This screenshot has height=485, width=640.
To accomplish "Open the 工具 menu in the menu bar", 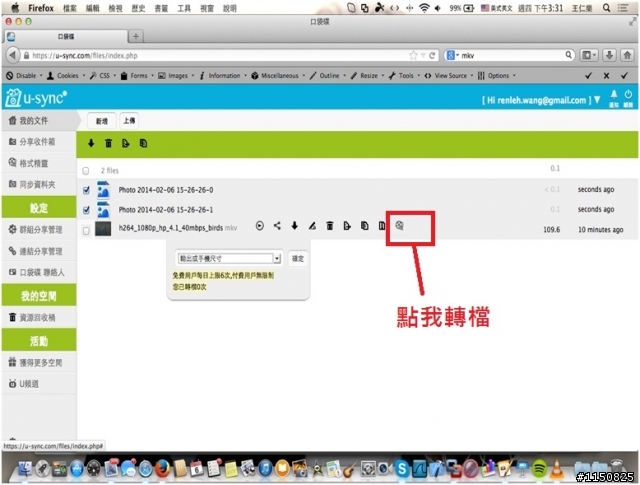I will [184, 8].
